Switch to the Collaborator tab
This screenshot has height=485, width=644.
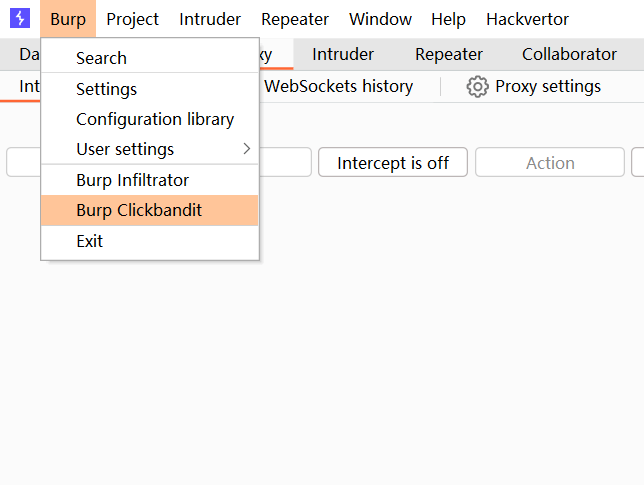(x=569, y=54)
